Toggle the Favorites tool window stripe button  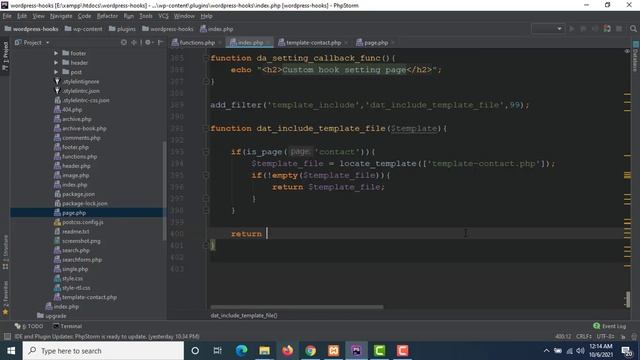(x=5, y=298)
